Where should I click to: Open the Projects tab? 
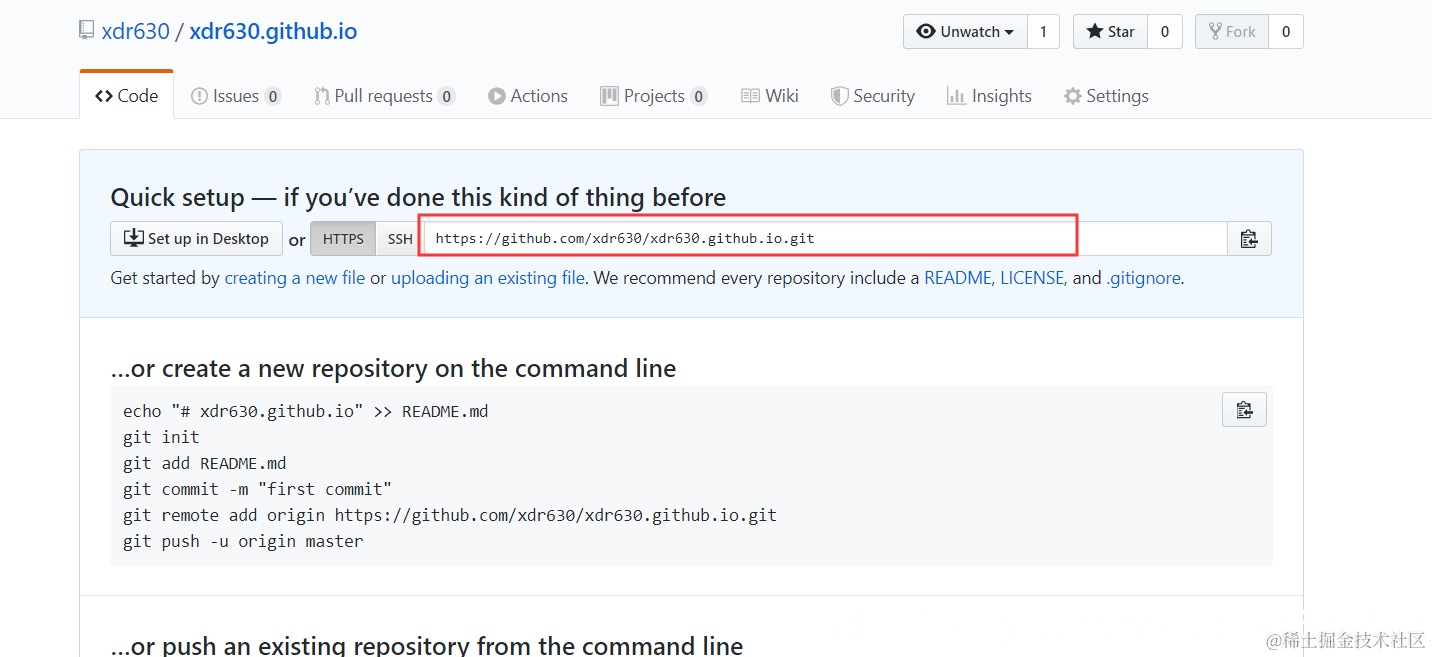(654, 96)
